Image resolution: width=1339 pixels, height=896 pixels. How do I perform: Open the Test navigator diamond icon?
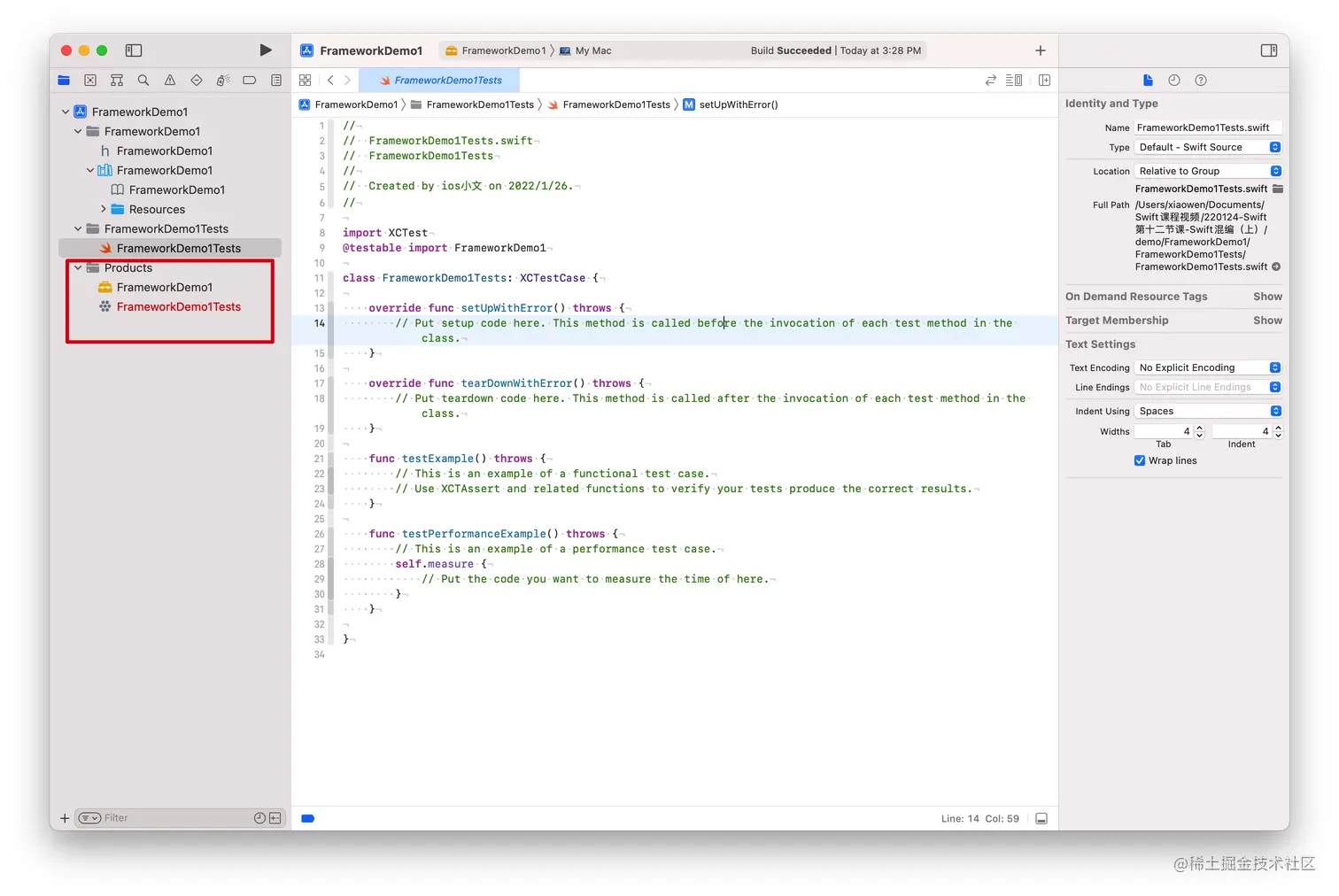[197, 81]
